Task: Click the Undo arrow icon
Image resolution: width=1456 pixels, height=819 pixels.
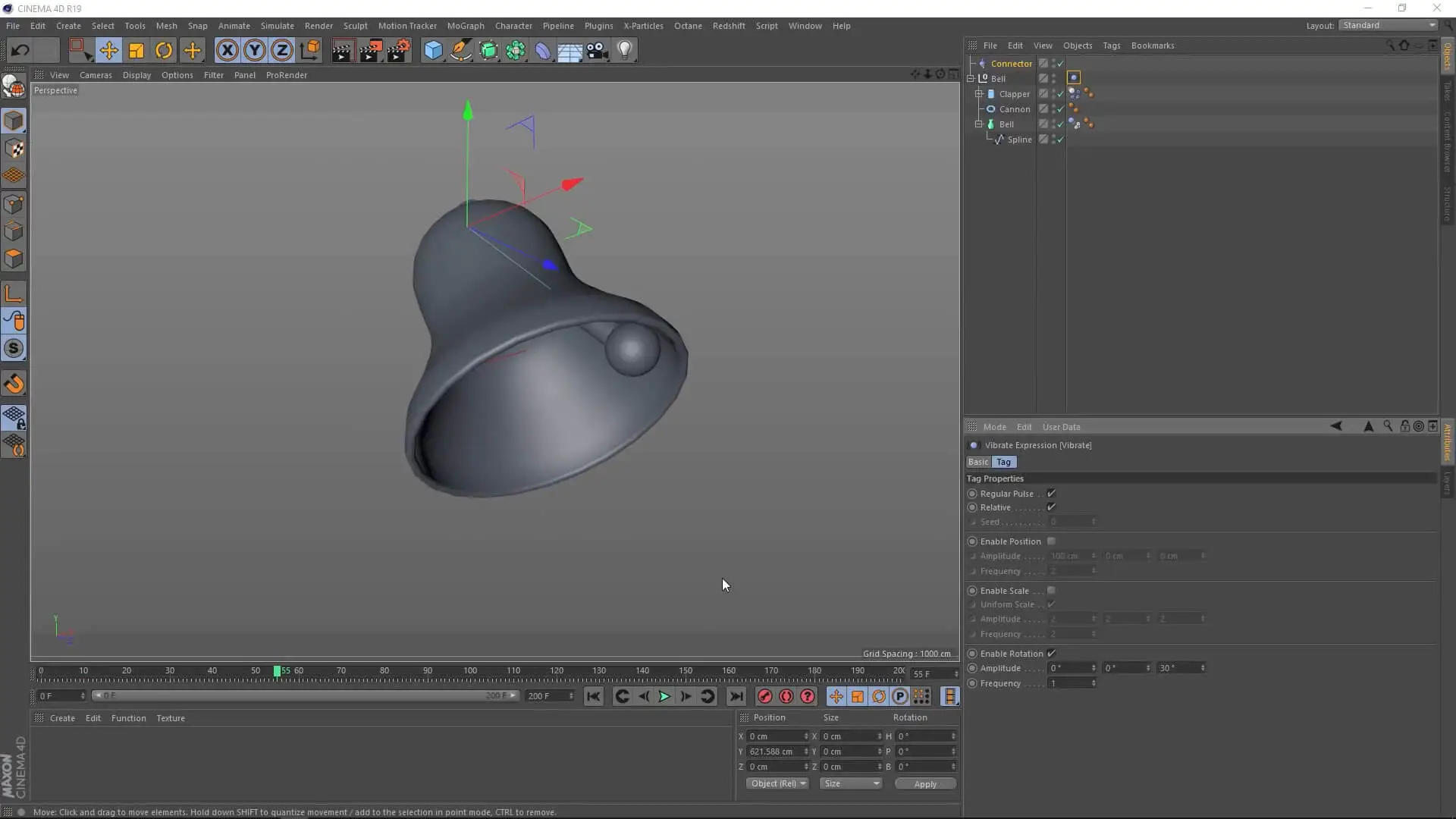Action: pyautogui.click(x=20, y=51)
